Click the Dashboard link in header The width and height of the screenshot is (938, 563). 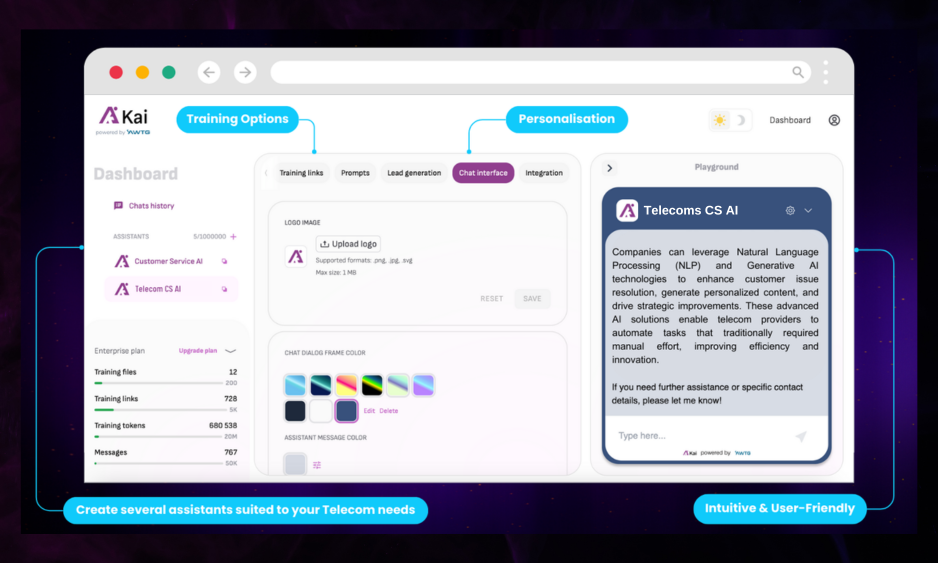[790, 120]
